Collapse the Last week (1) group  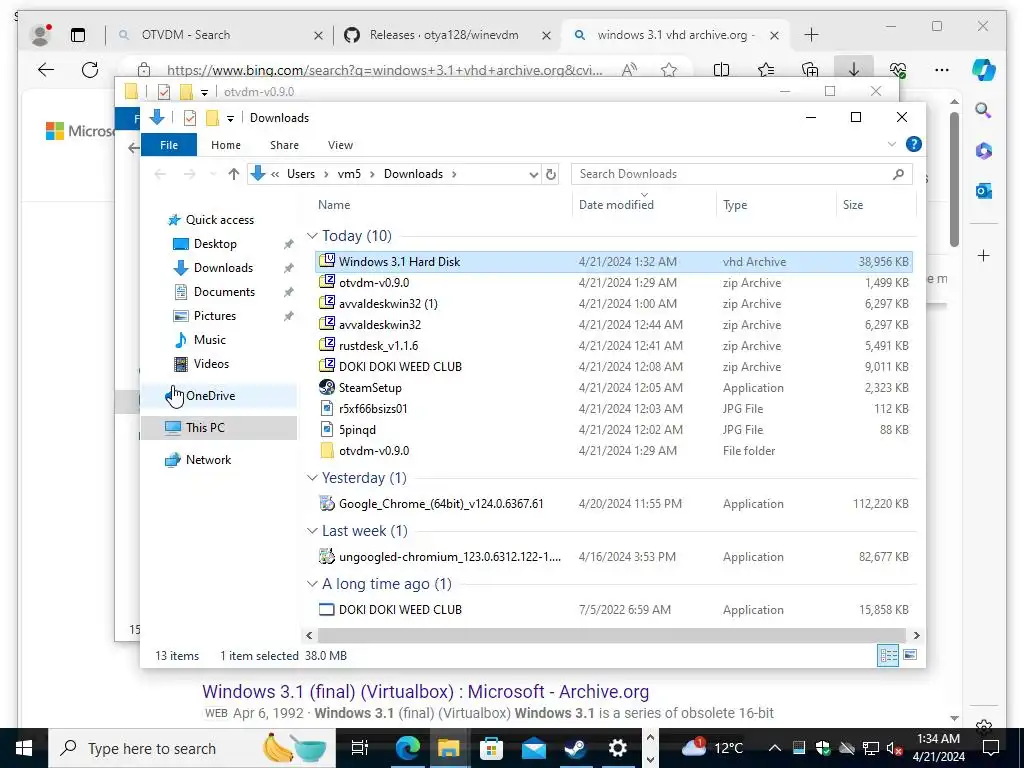tap(313, 531)
